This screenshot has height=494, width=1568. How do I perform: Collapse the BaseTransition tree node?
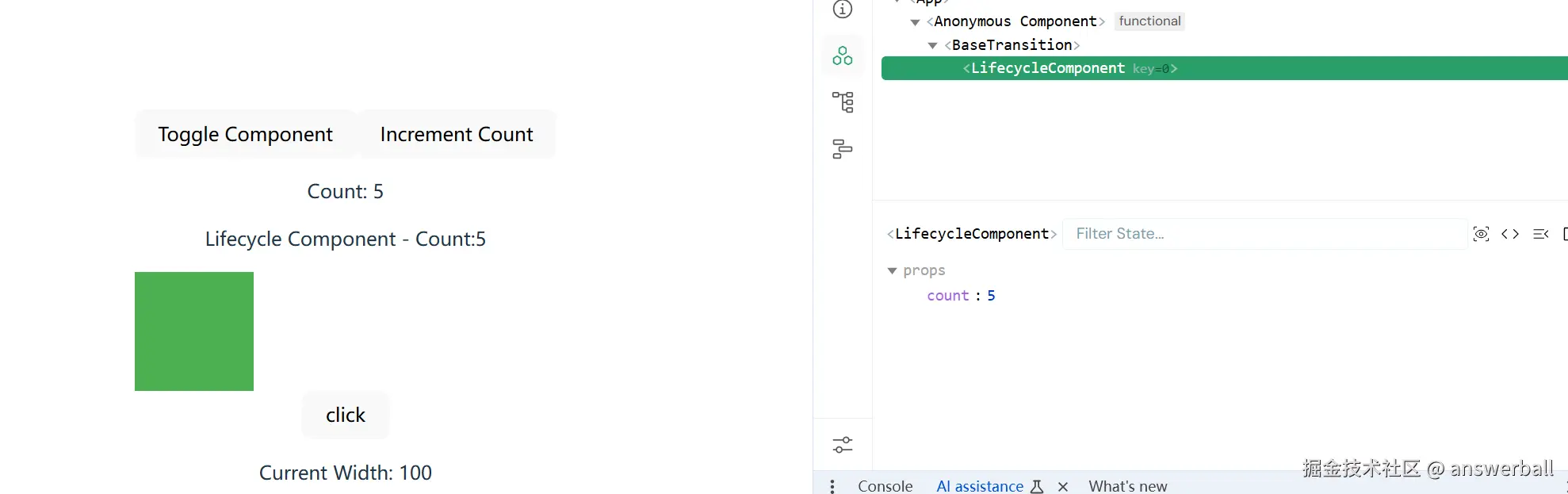click(932, 45)
